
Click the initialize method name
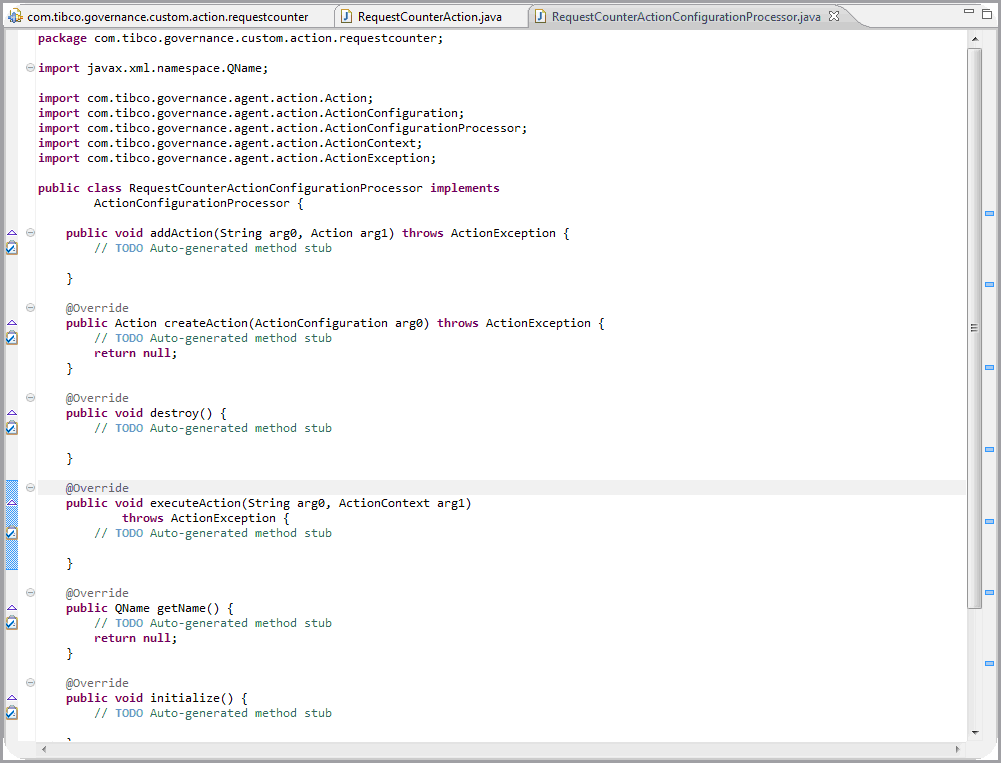pos(184,698)
